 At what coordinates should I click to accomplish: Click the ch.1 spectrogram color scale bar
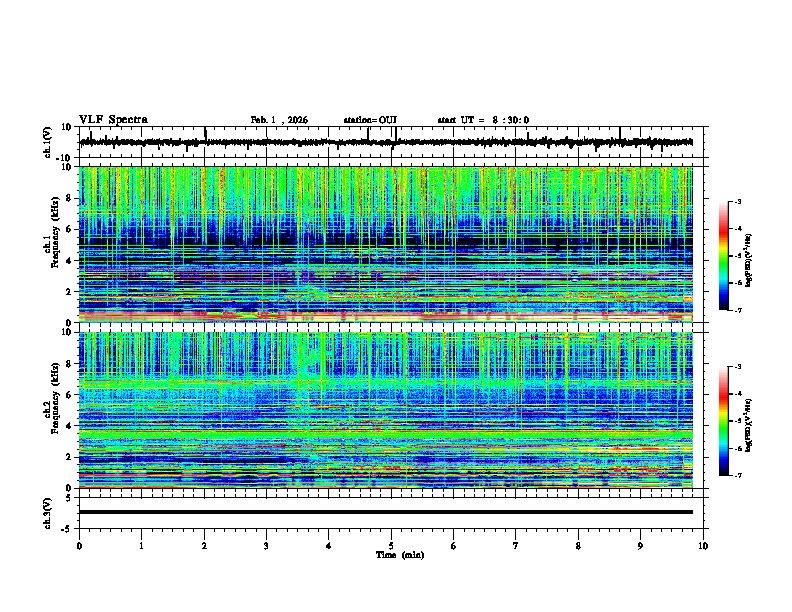pos(723,256)
